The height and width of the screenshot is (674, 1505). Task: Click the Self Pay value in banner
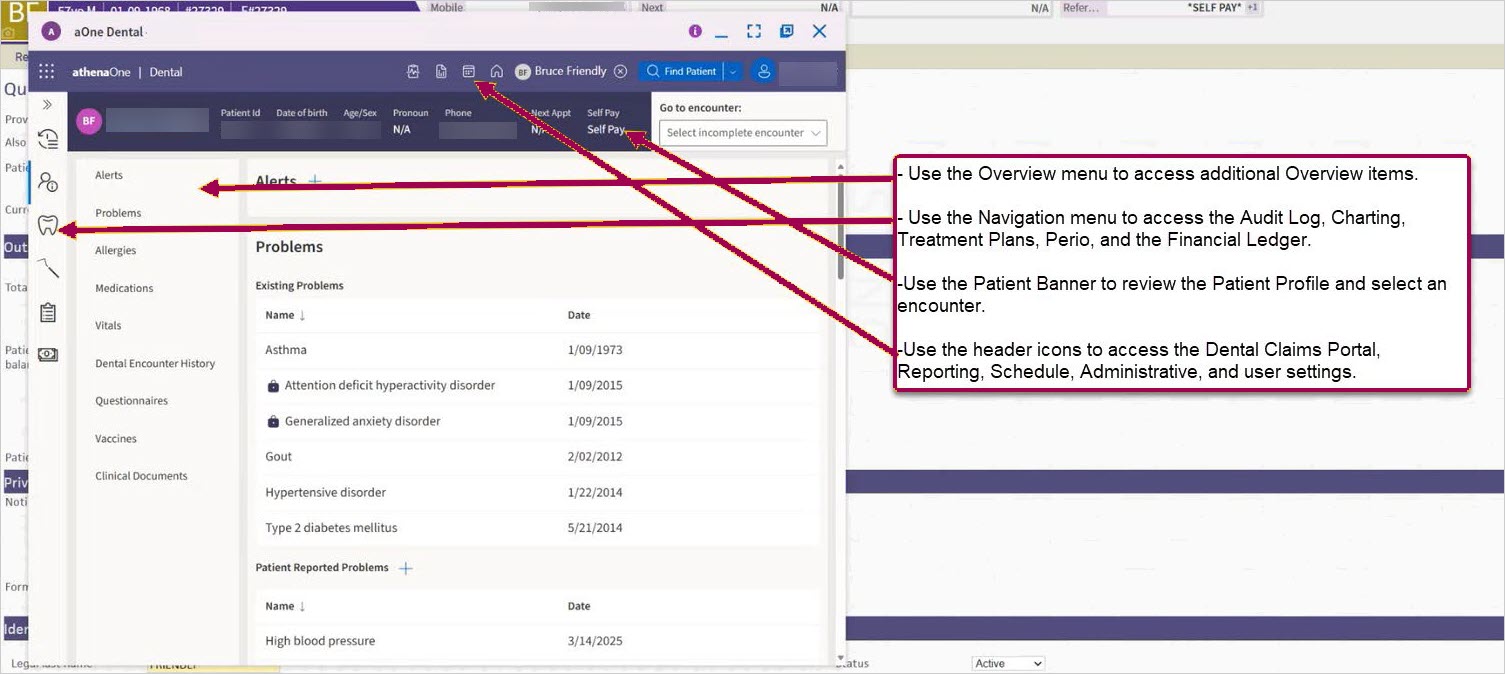click(606, 129)
